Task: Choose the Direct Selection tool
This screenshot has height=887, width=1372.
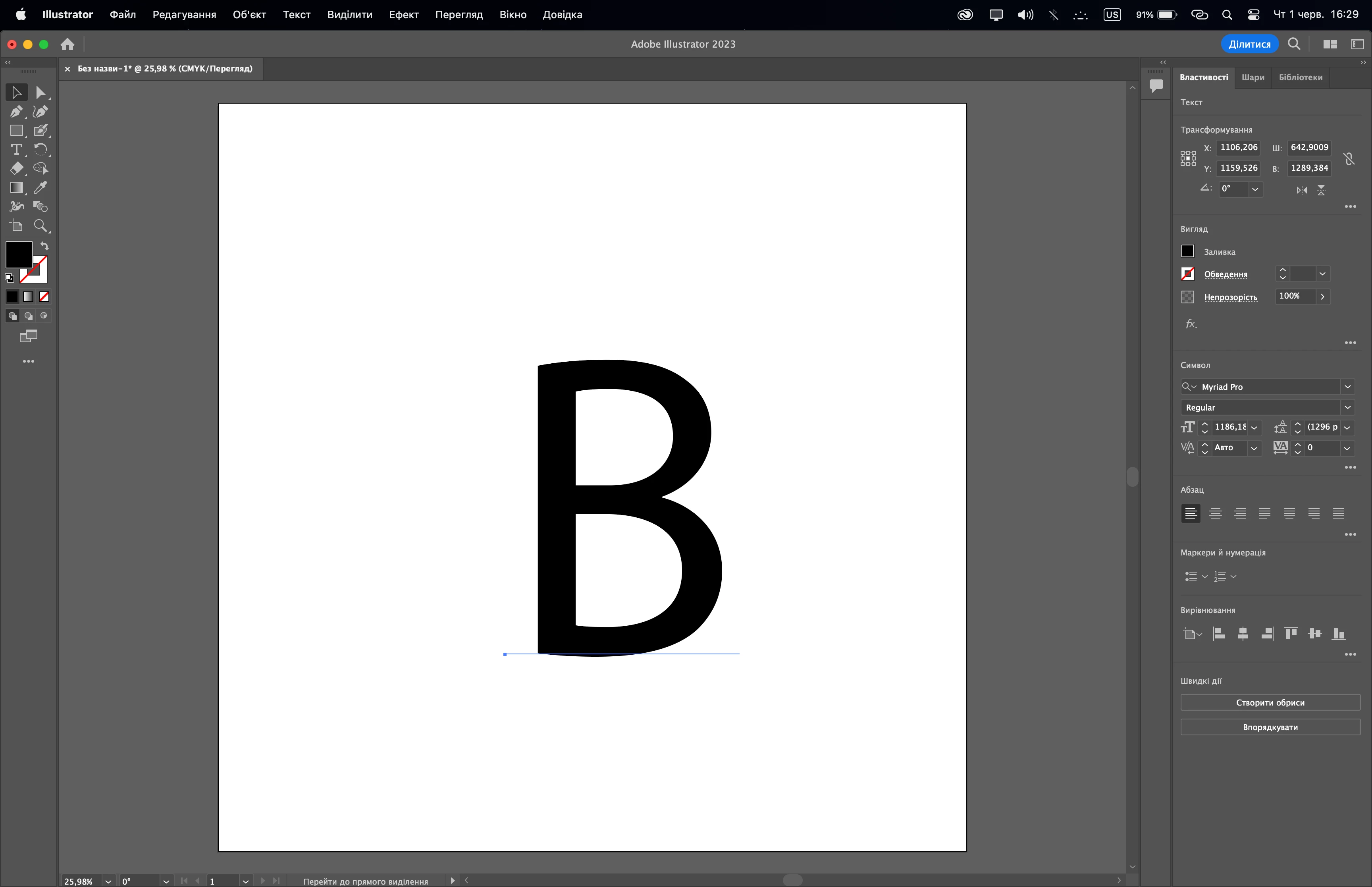Action: [x=40, y=92]
